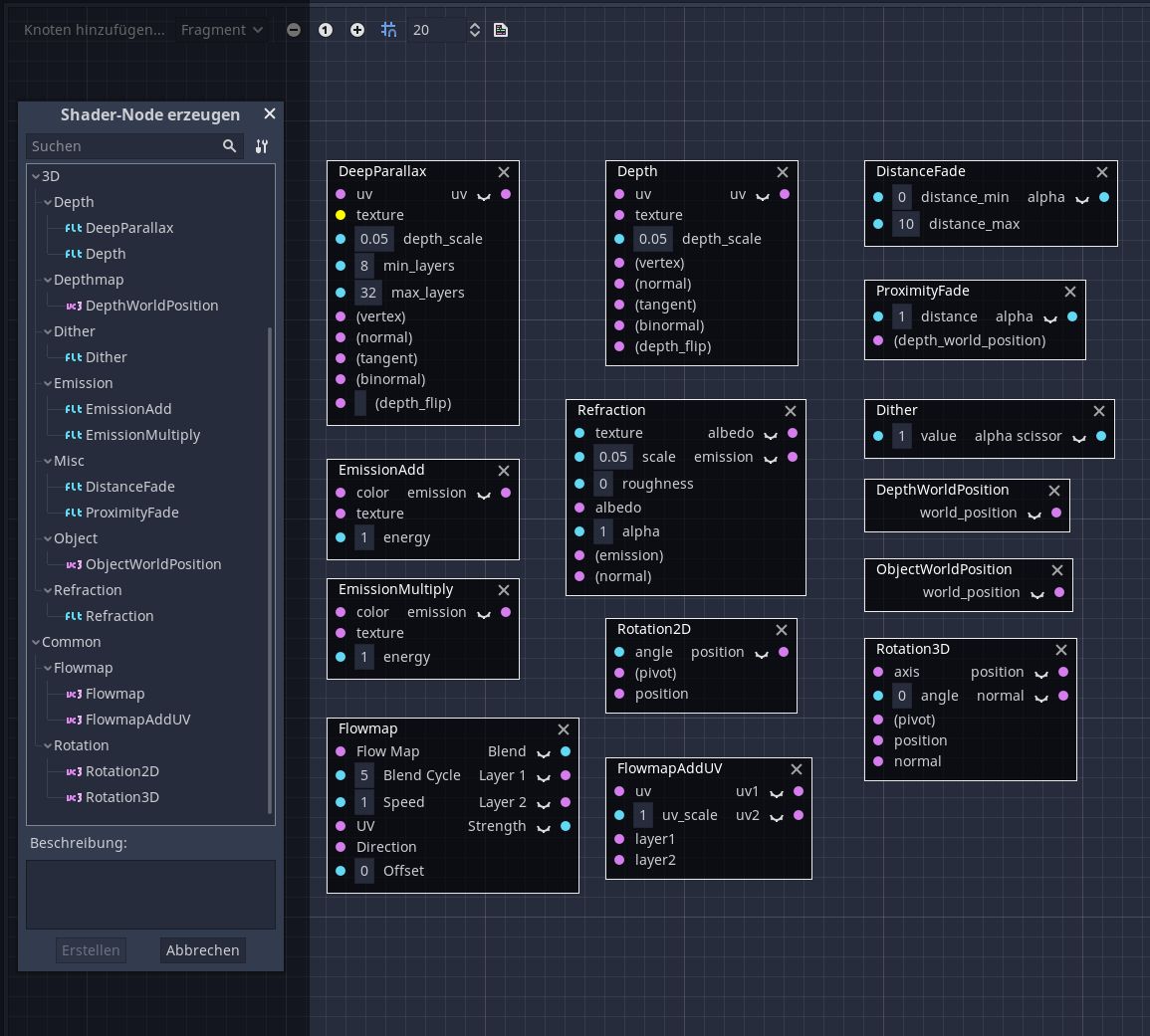The width and height of the screenshot is (1150, 1036).
Task: Open the uv output dropdown on the Depth node
Action: [x=762, y=193]
